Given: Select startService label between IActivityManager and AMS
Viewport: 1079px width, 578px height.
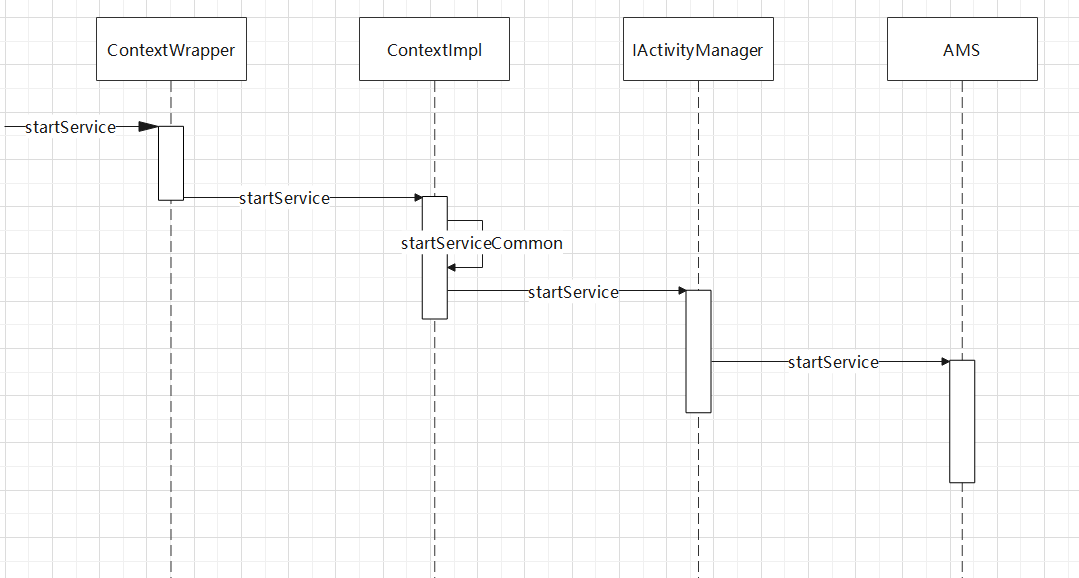Looking at the screenshot, I should coord(833,362).
